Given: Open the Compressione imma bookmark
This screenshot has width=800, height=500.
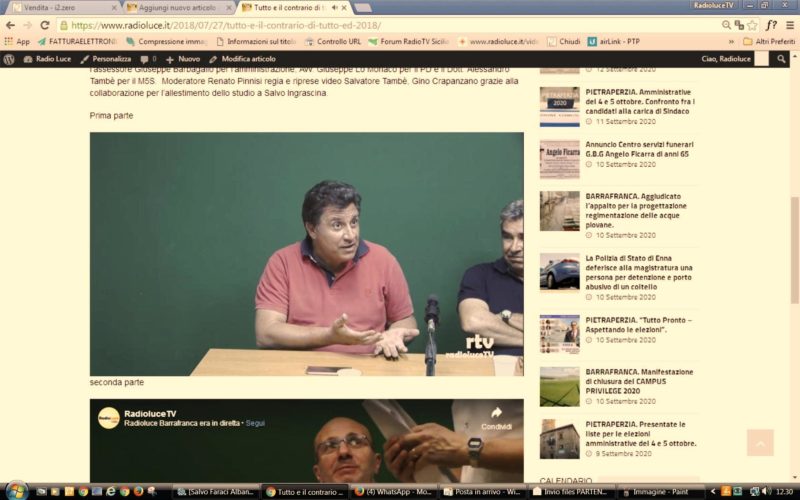Looking at the screenshot, I should point(167,41).
